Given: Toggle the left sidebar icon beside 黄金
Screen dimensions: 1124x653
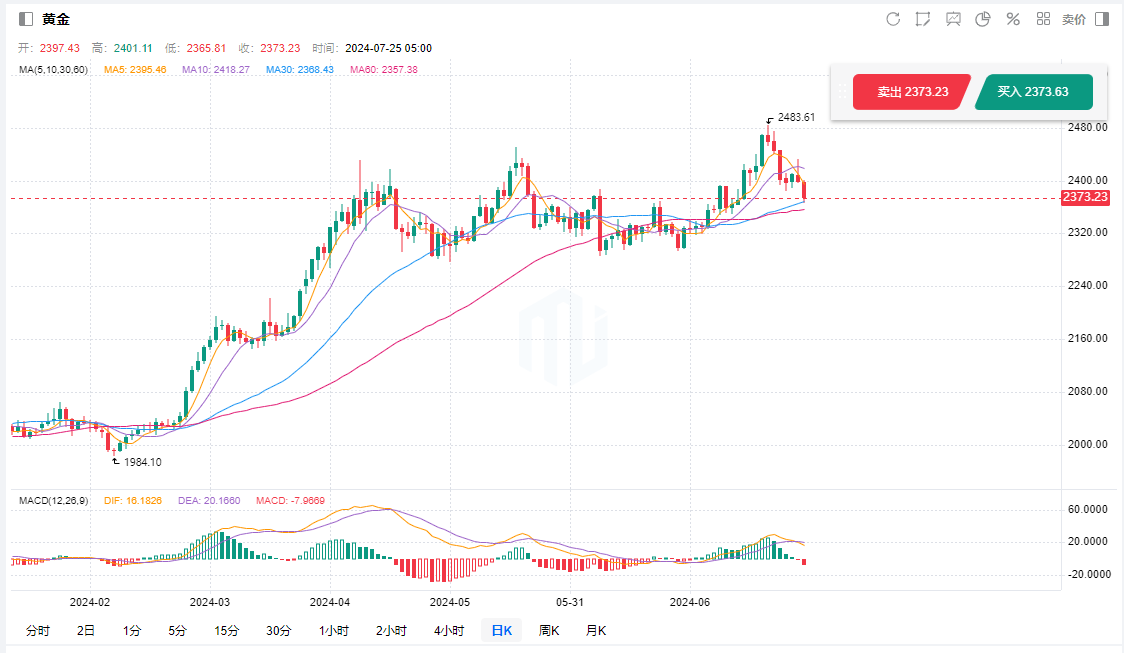Looking at the screenshot, I should tap(26, 19).
